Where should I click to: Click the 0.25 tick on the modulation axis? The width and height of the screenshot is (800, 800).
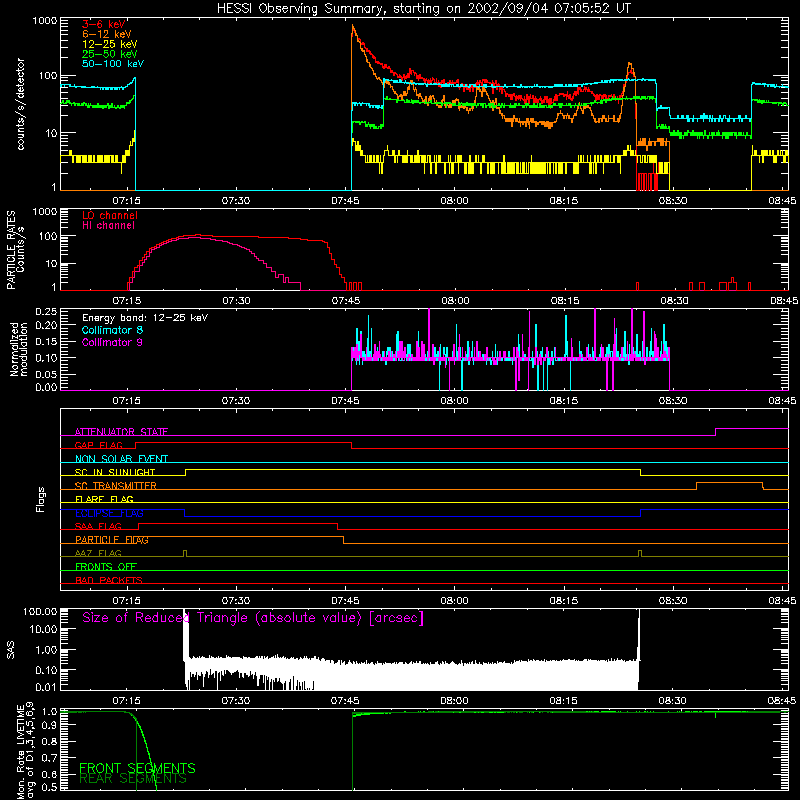[x=46, y=311]
